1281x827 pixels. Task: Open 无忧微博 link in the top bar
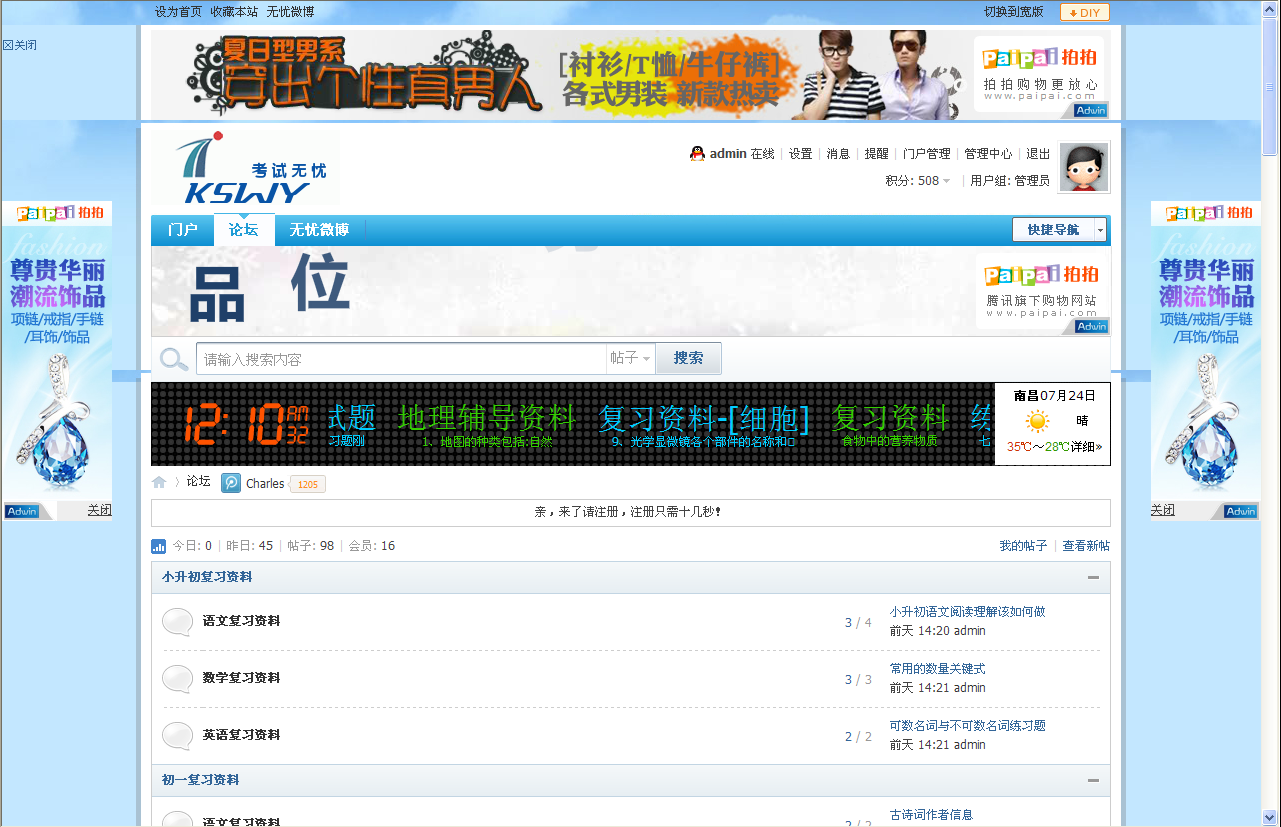click(290, 12)
